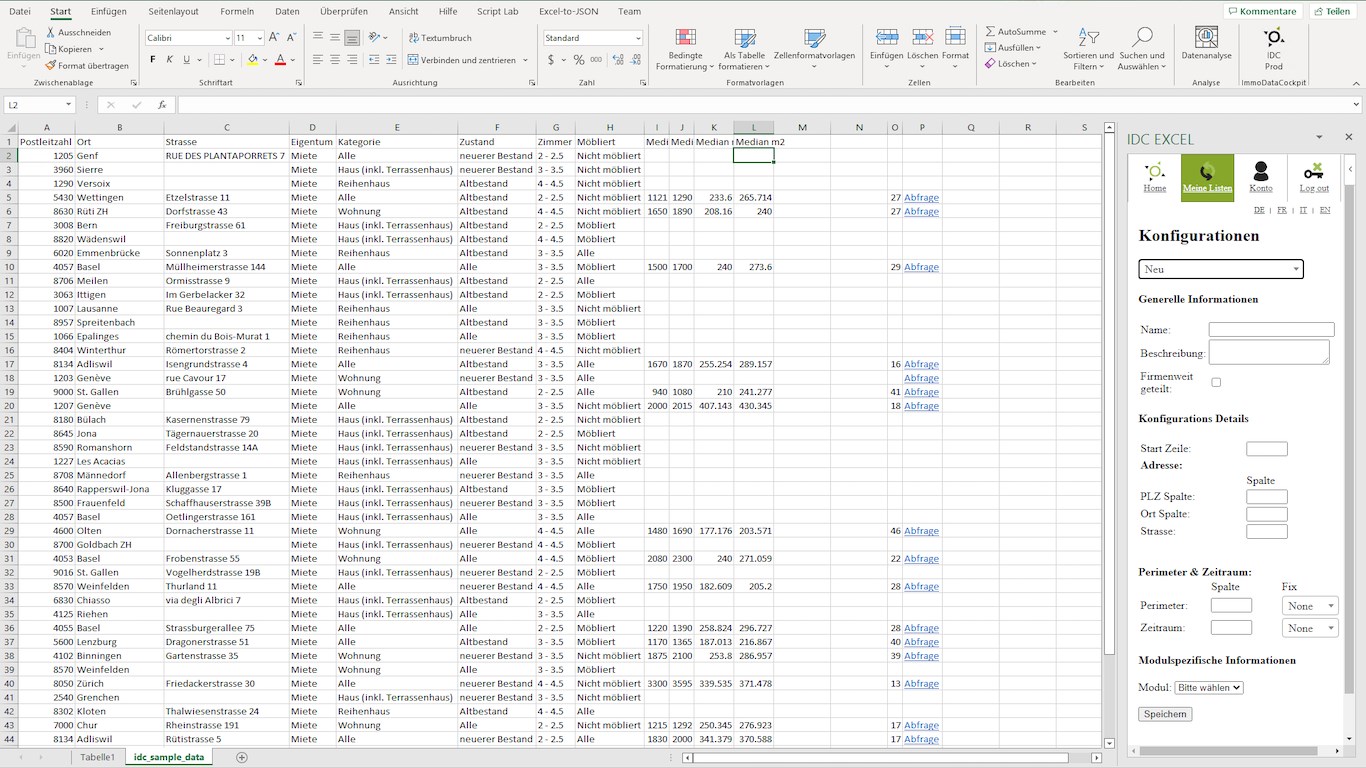Open Als Tabelle formatieren gallery
The image size is (1366, 768).
pyautogui.click(x=744, y=49)
